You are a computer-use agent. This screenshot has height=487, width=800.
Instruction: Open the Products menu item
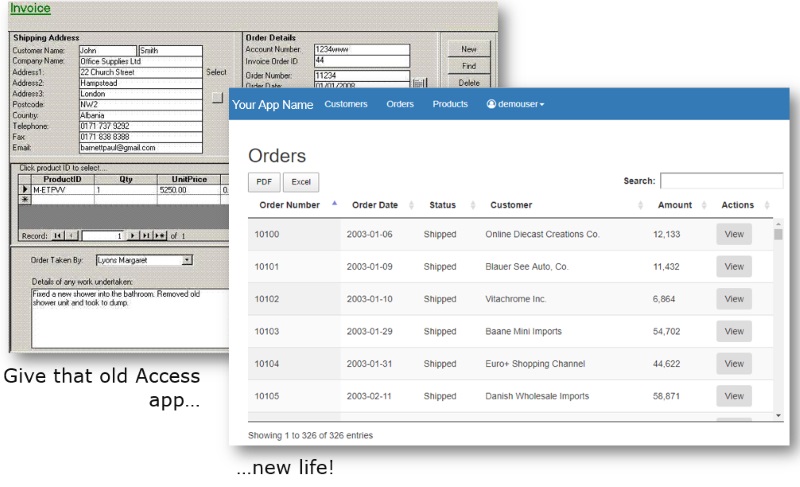click(x=450, y=104)
